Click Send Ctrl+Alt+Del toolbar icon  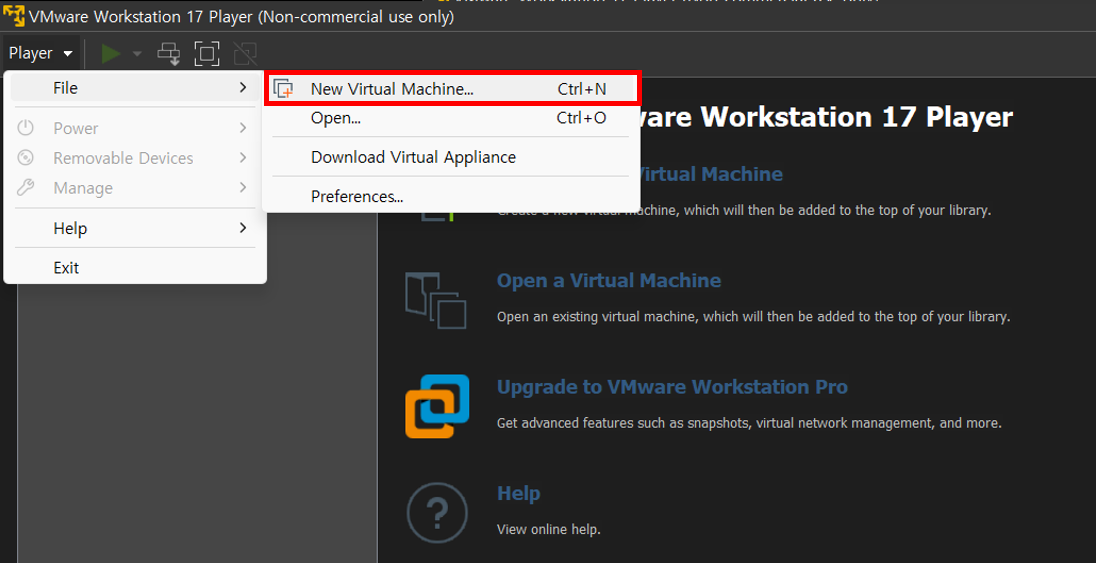pyautogui.click(x=168, y=53)
